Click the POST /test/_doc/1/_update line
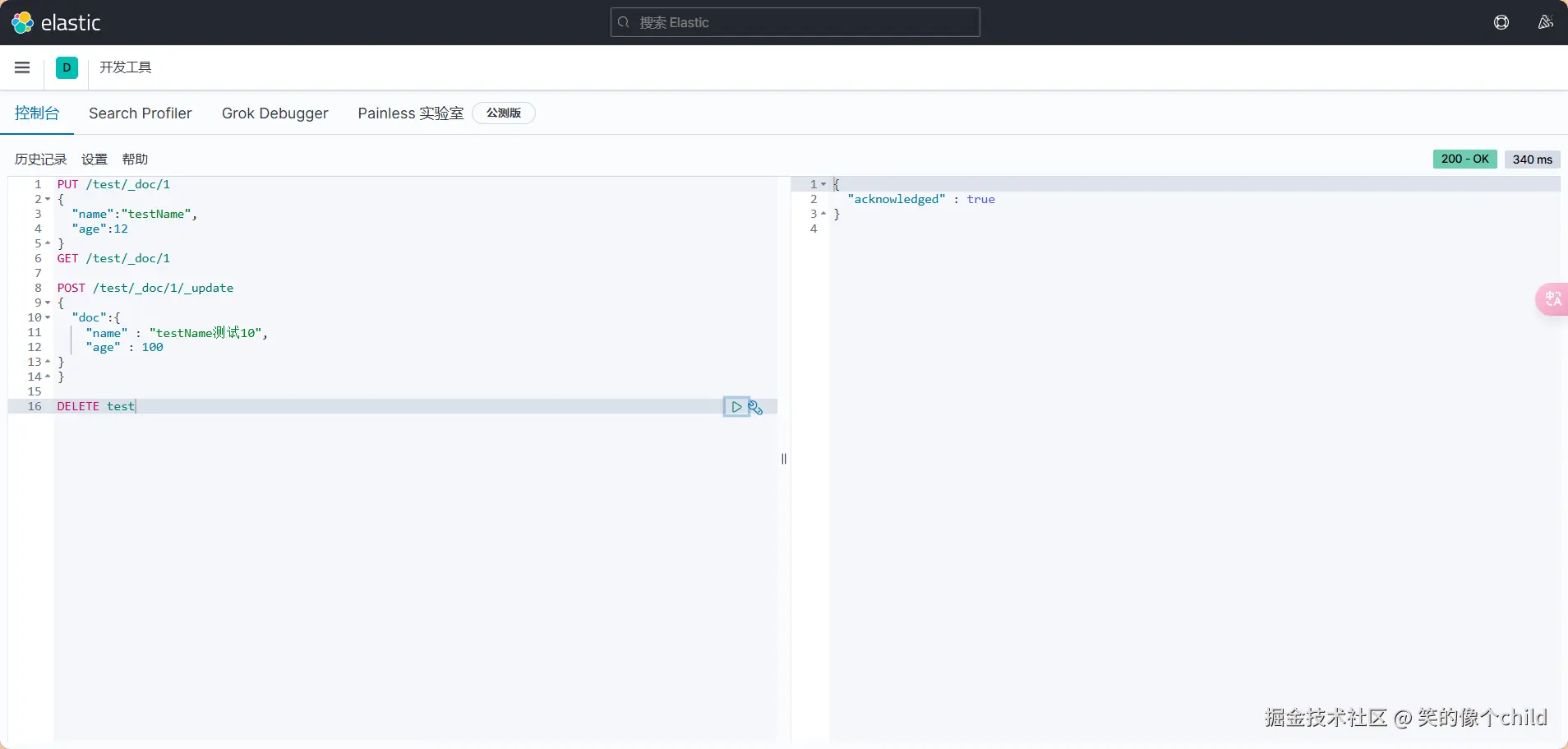This screenshot has height=749, width=1568. point(145,288)
